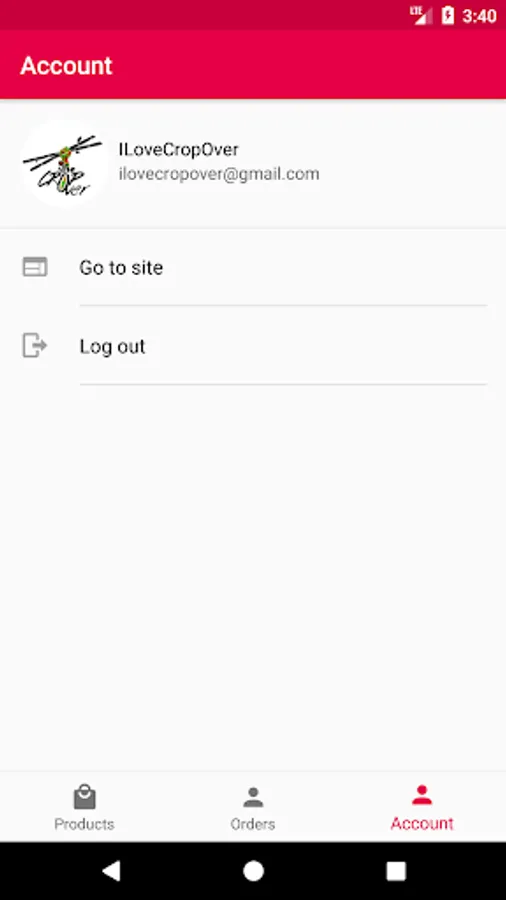Viewport: 506px width, 900px height.
Task: Open the Go to site option
Action: click(x=253, y=267)
